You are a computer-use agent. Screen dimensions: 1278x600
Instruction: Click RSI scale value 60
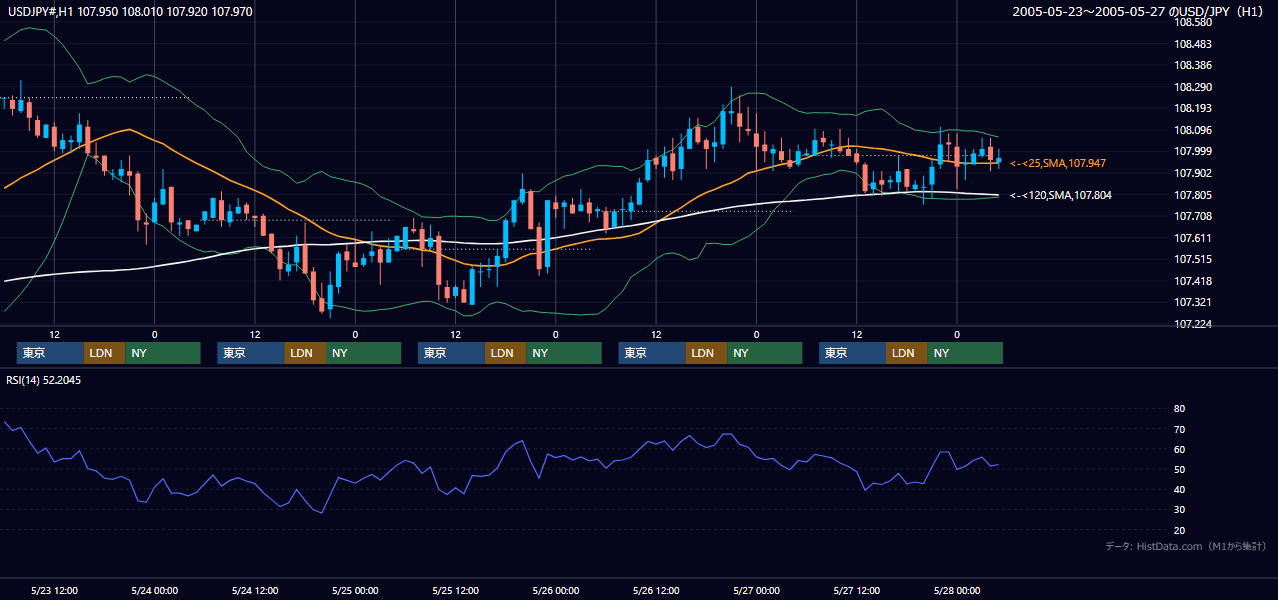pyautogui.click(x=1179, y=449)
